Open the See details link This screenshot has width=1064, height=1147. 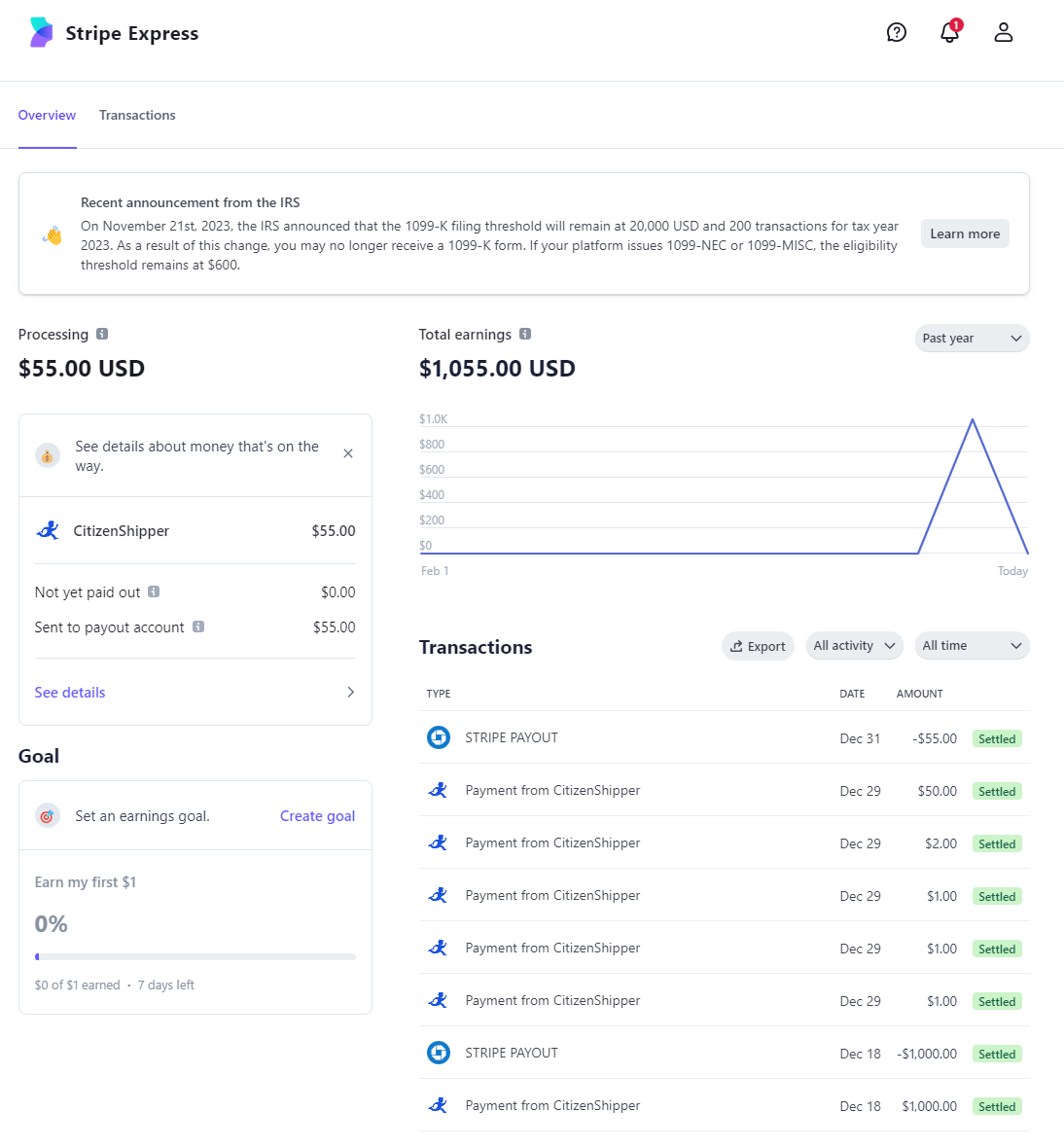point(70,692)
